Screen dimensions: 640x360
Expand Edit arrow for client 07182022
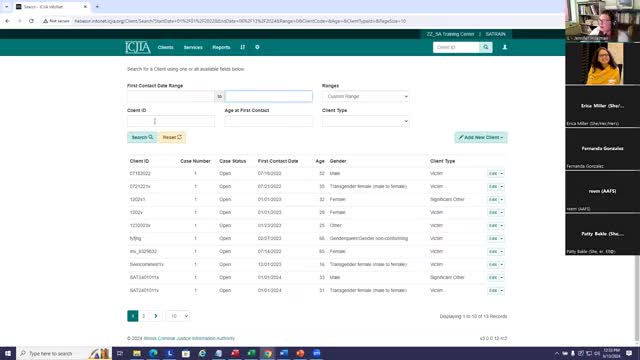click(502, 173)
